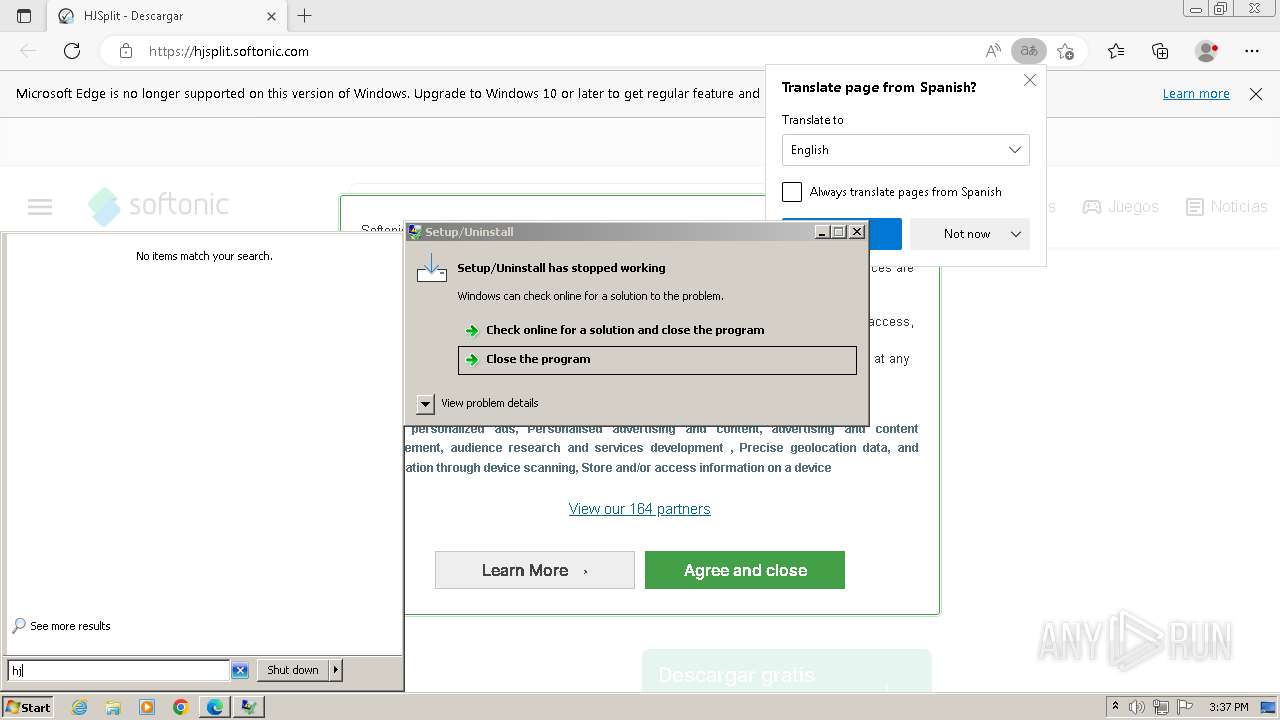This screenshot has height=720, width=1280.
Task: Open Windows Explorer from taskbar
Action: [113, 707]
